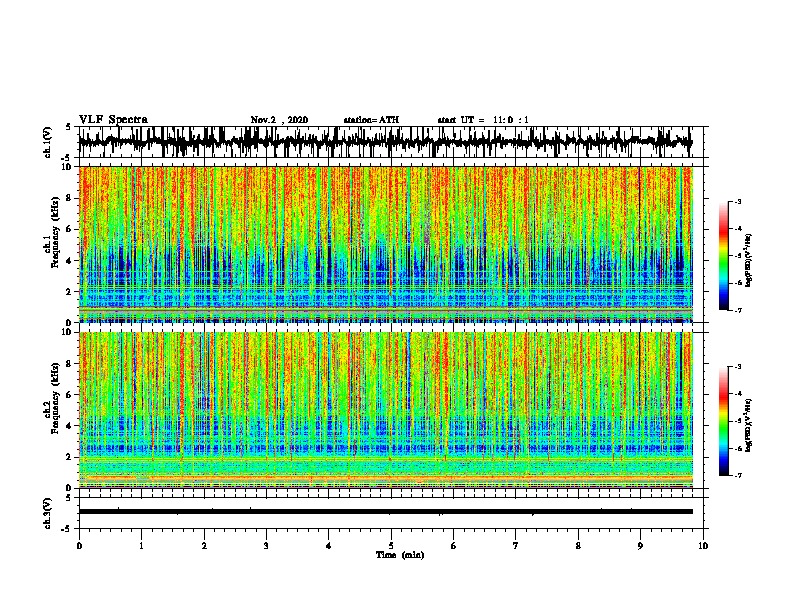Click the "-7" tick on ch.2 colorbar
This screenshot has height=612, width=792.
click(x=738, y=475)
